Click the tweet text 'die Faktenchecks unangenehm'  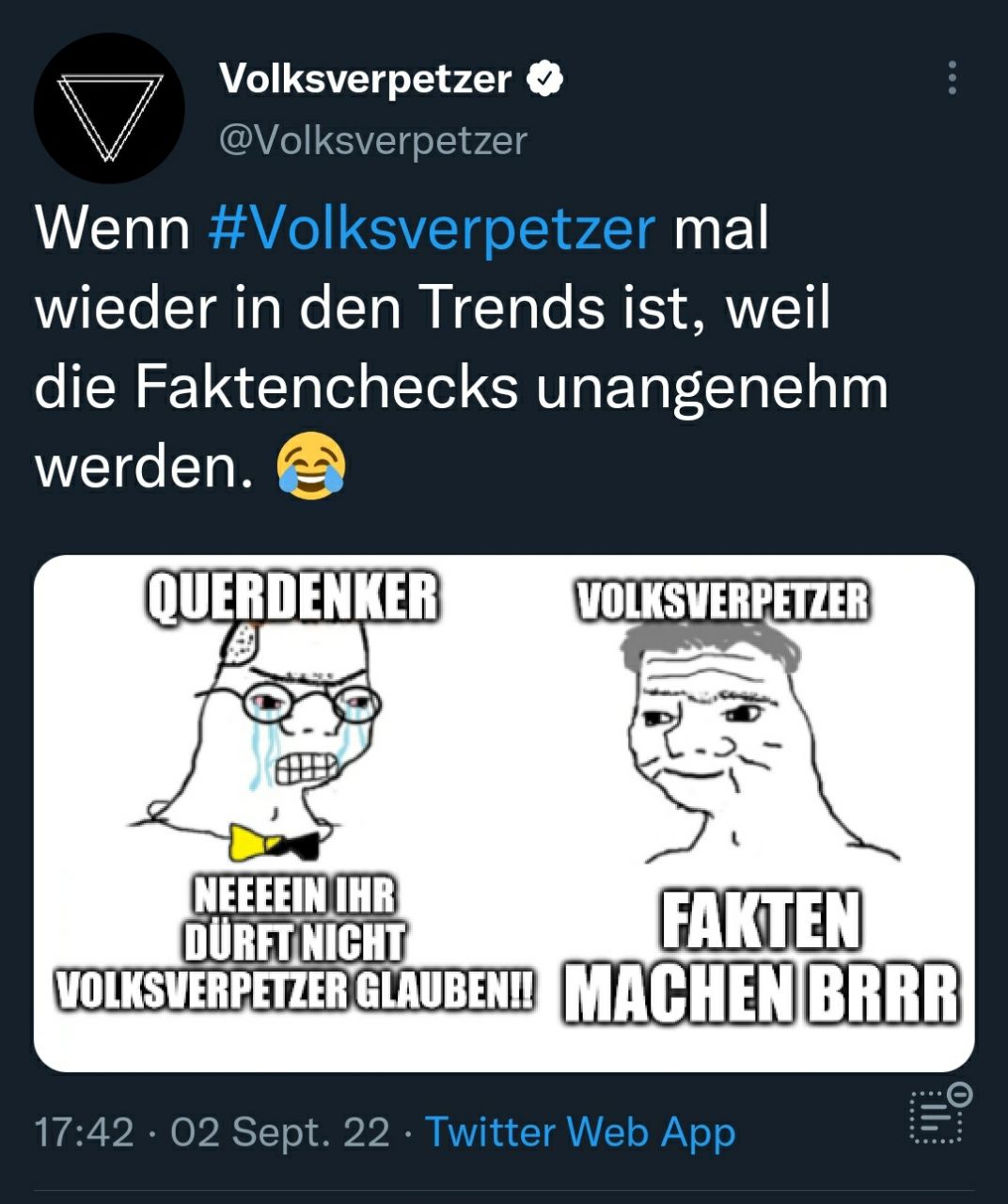click(461, 387)
